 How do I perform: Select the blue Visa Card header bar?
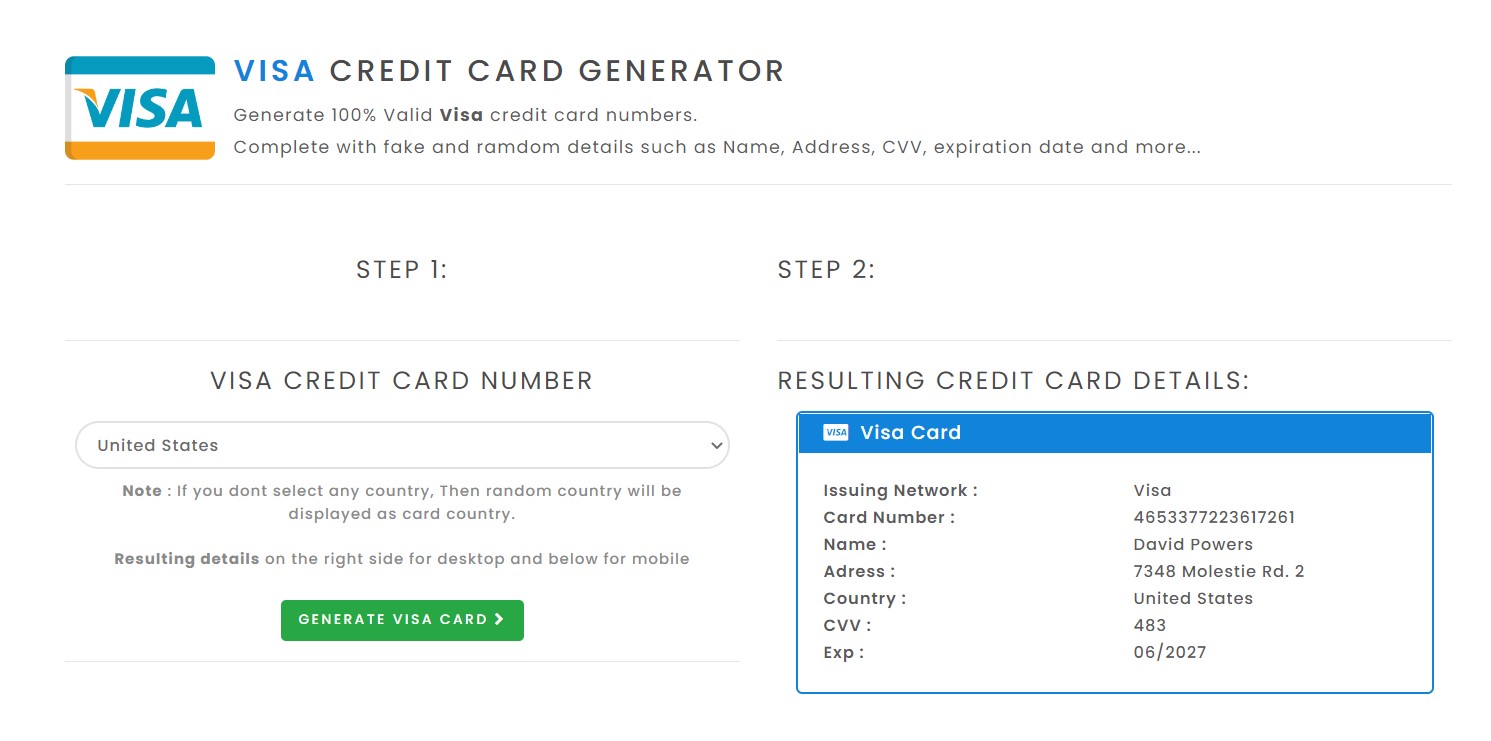click(x=1113, y=432)
